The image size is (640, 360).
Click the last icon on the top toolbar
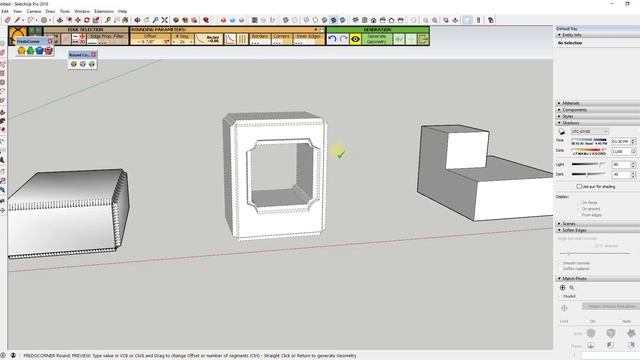[x=491, y=20]
